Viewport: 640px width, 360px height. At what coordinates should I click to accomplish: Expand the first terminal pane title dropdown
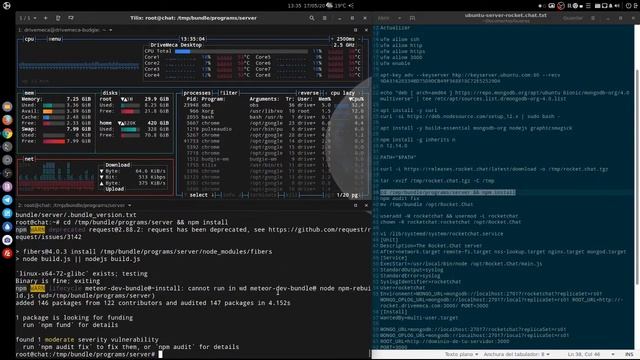tap(111, 30)
